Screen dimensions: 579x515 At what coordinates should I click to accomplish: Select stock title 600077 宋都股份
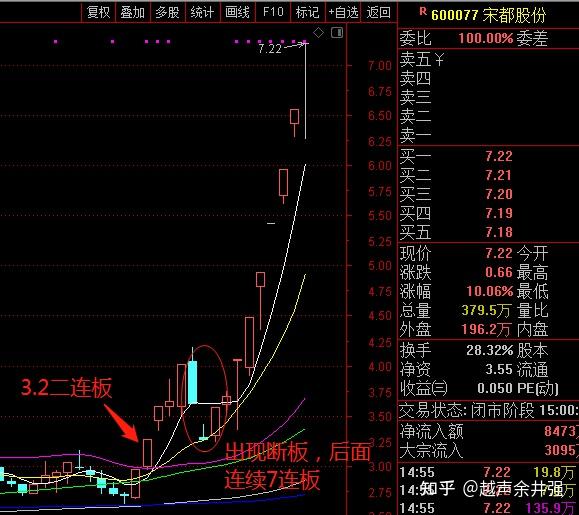489,15
